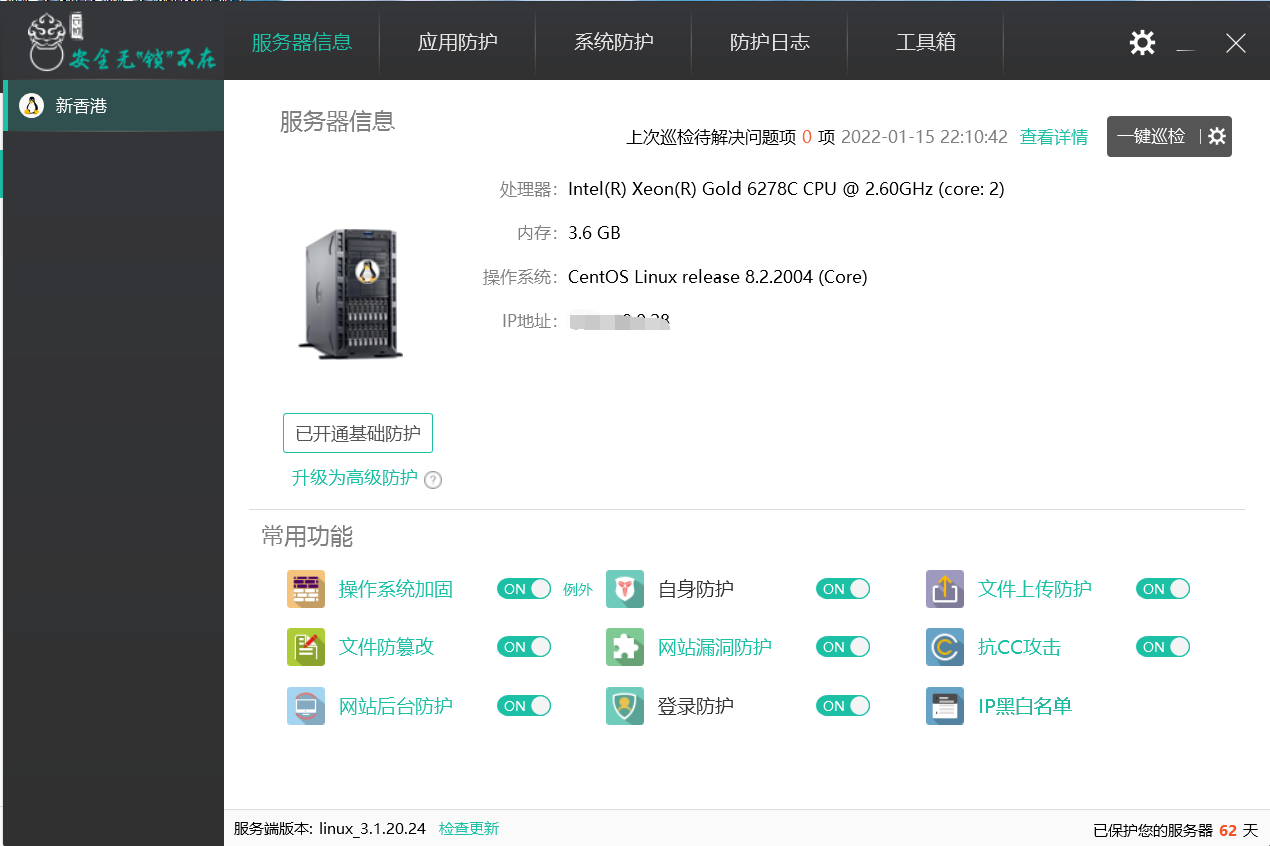This screenshot has height=846, width=1270.
Task: Click the 抗CC攻击 icon
Action: [945, 647]
